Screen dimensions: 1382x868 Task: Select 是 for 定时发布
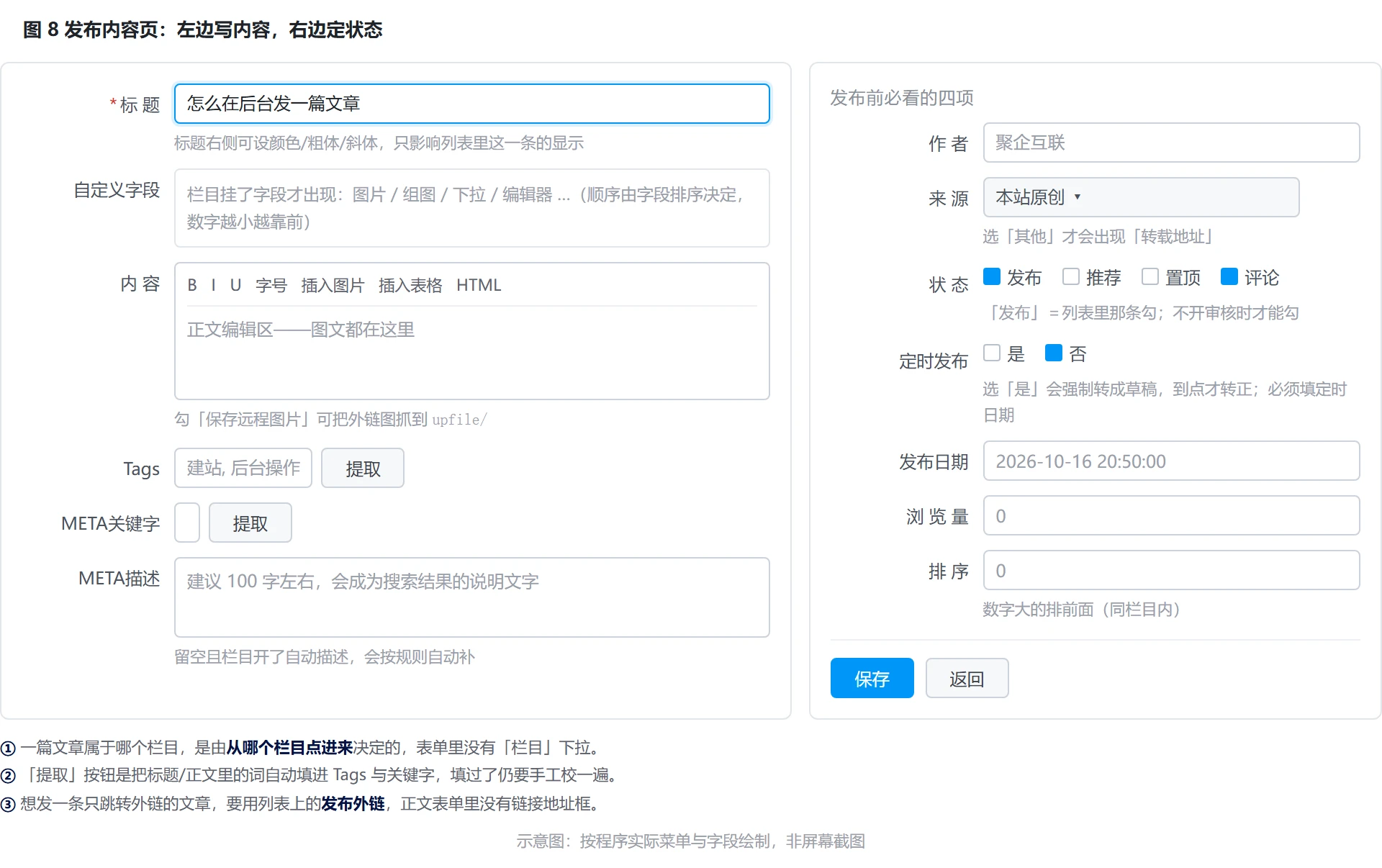coord(992,353)
